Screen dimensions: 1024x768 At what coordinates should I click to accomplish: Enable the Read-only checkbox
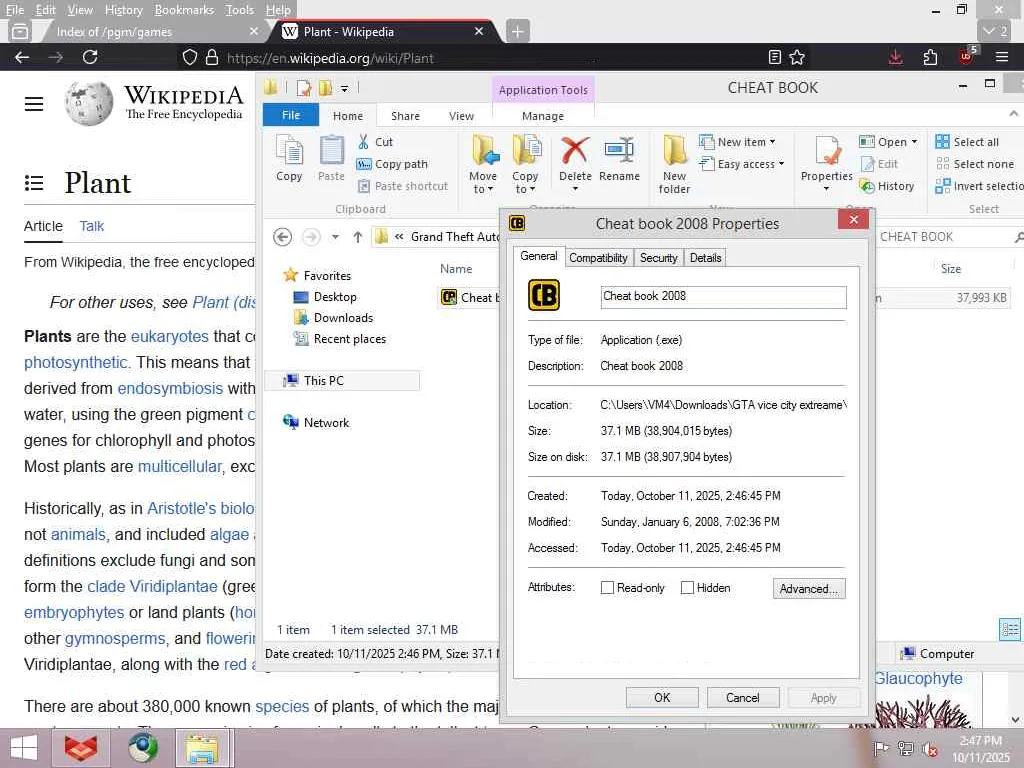point(607,588)
